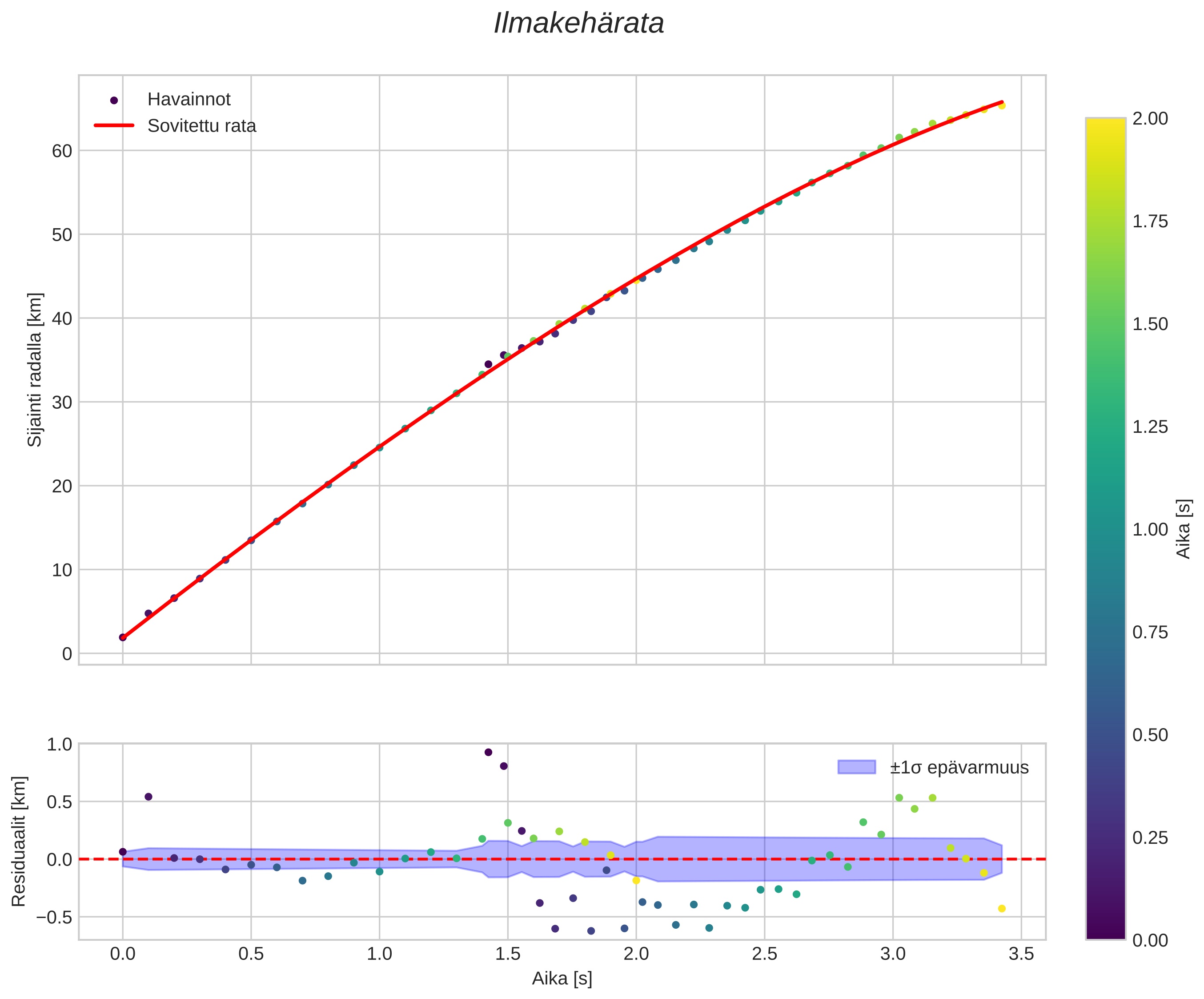Image resolution: width=1204 pixels, height=999 pixels.
Task: Click the colorbar at the 1.00 level
Action: 1105,529
